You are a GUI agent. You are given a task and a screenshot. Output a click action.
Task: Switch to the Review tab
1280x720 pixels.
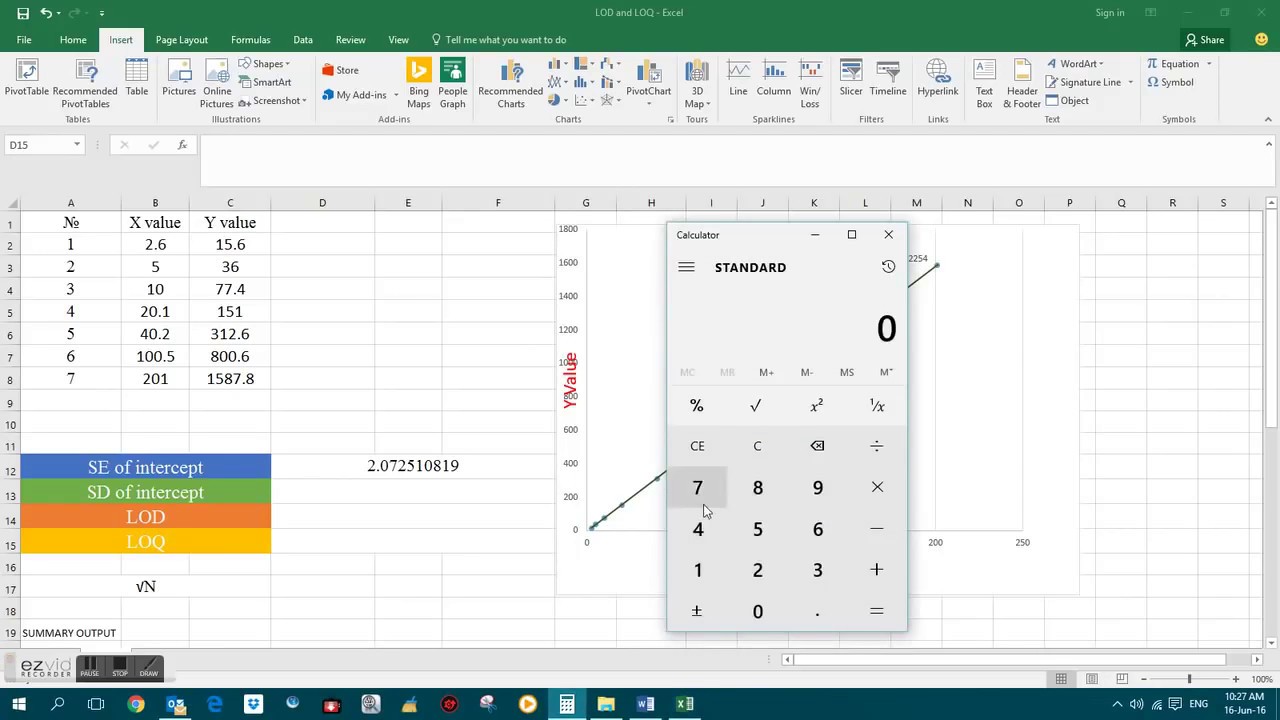[351, 40]
